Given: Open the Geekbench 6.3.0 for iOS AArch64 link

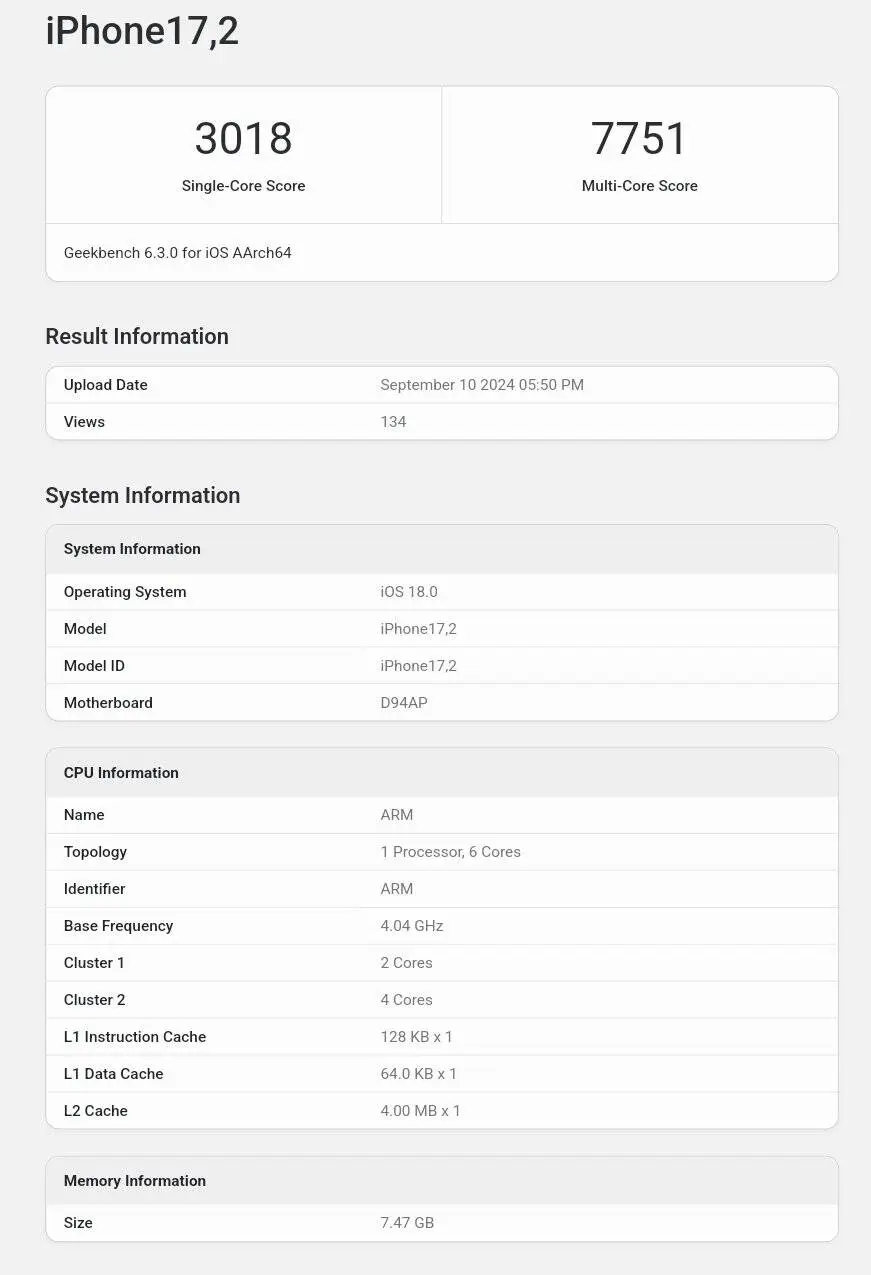Looking at the screenshot, I should pyautogui.click(x=177, y=252).
